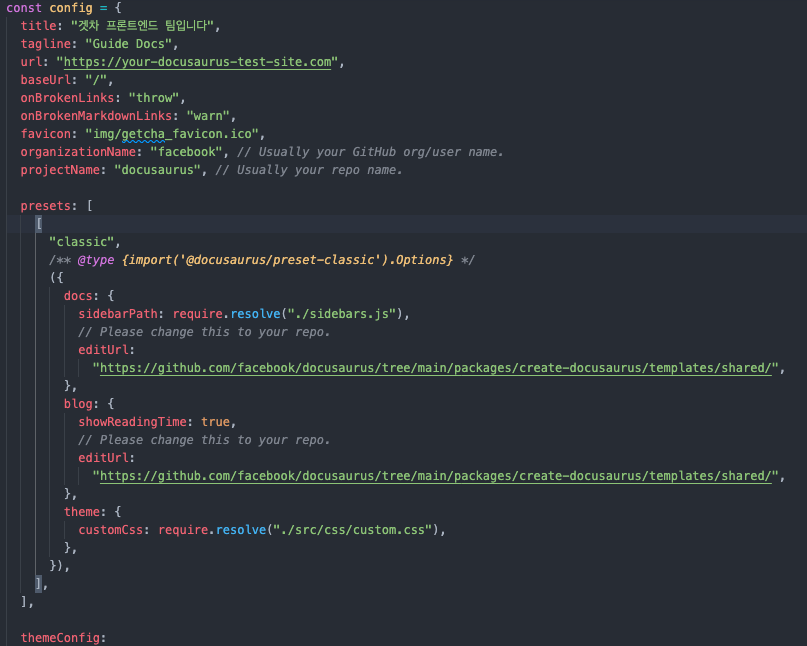807x646 pixels.
Task: Open the your-docusaurus-test-site.com URL link
Action: click(x=198, y=62)
